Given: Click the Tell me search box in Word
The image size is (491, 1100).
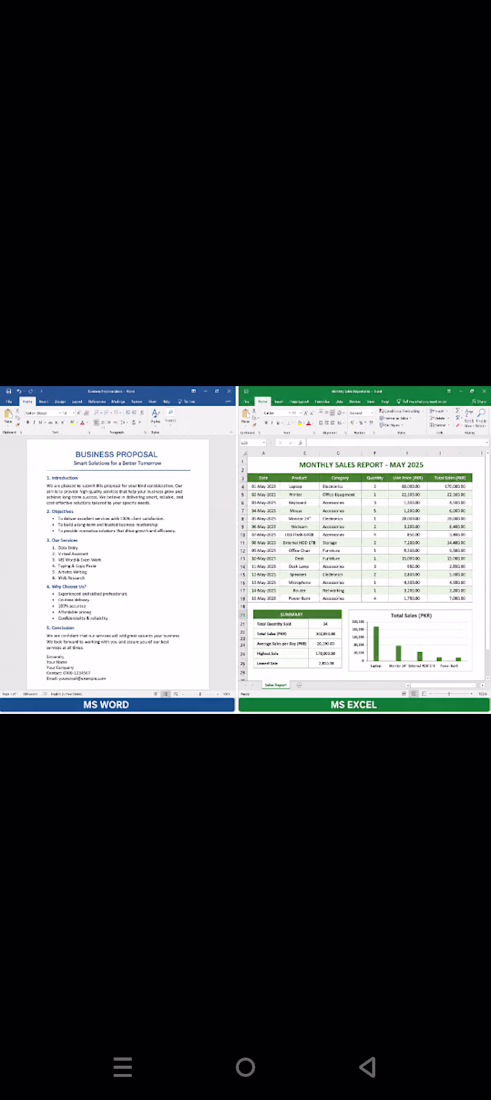Looking at the screenshot, I should [x=187, y=401].
